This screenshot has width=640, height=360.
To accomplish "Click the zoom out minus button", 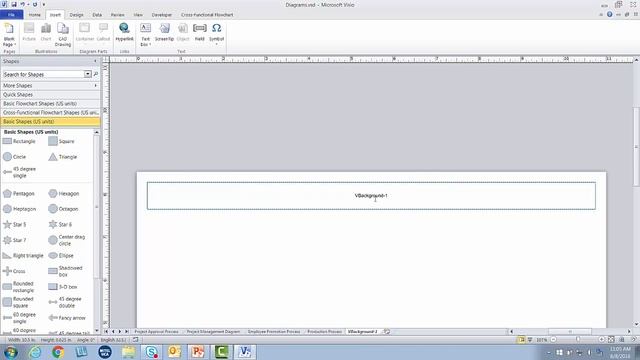I will click(x=553, y=340).
